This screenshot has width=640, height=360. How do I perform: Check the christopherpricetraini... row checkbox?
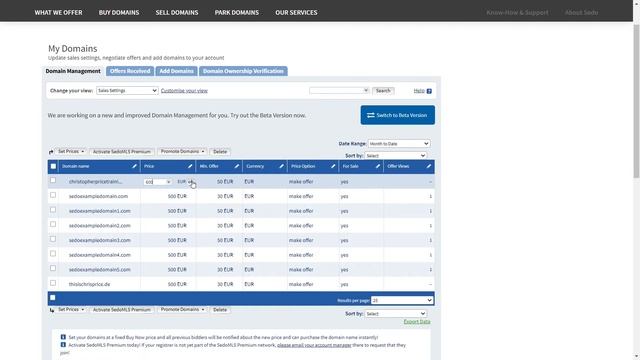(x=53, y=180)
